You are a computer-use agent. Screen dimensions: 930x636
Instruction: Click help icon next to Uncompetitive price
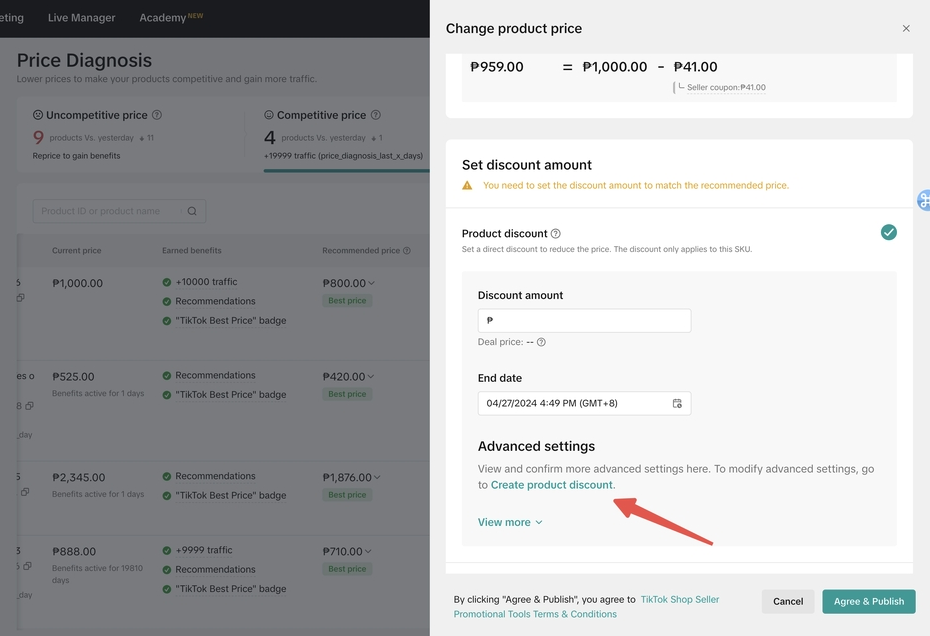(x=157, y=116)
